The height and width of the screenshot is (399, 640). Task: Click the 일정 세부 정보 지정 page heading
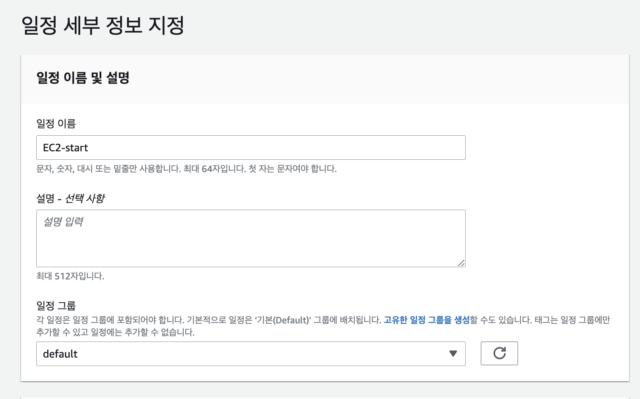point(103,25)
